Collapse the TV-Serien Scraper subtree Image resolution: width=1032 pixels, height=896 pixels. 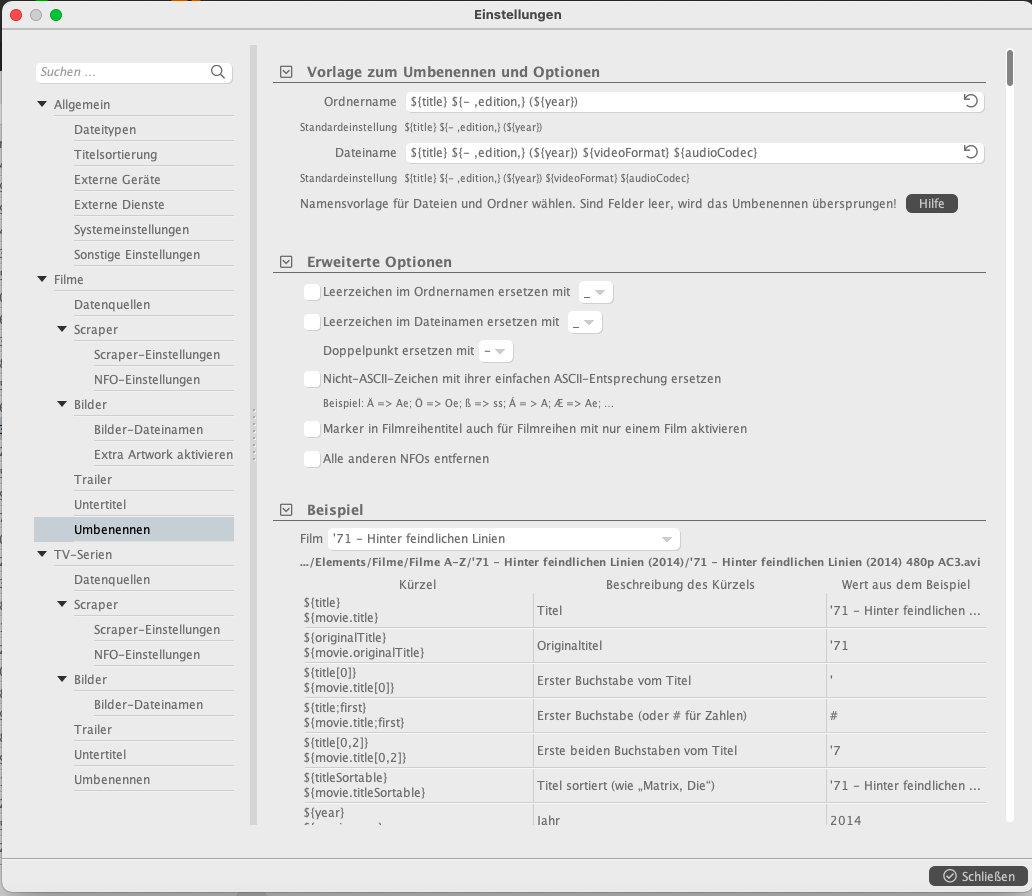pyautogui.click(x=62, y=604)
